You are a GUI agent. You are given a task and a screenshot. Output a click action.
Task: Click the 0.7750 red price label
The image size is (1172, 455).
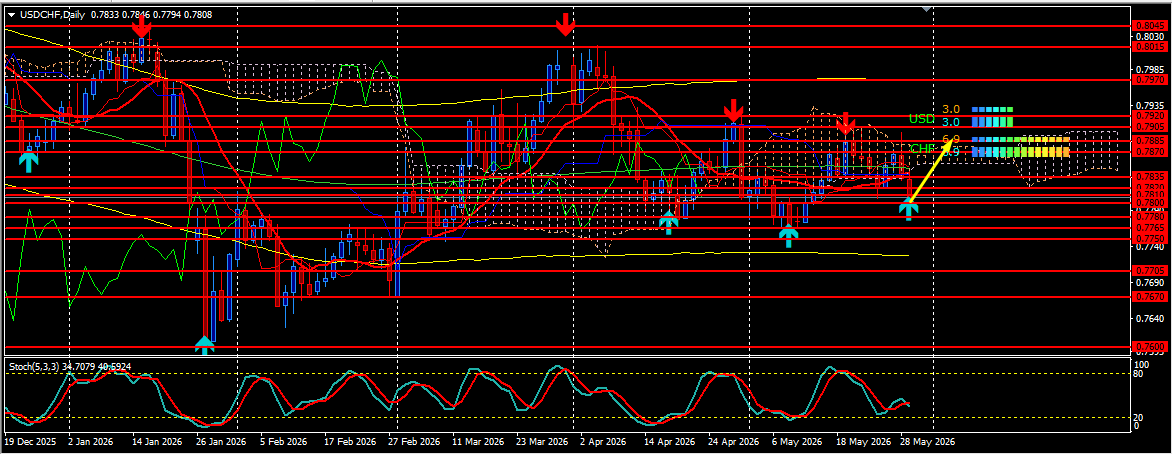tap(1151, 238)
